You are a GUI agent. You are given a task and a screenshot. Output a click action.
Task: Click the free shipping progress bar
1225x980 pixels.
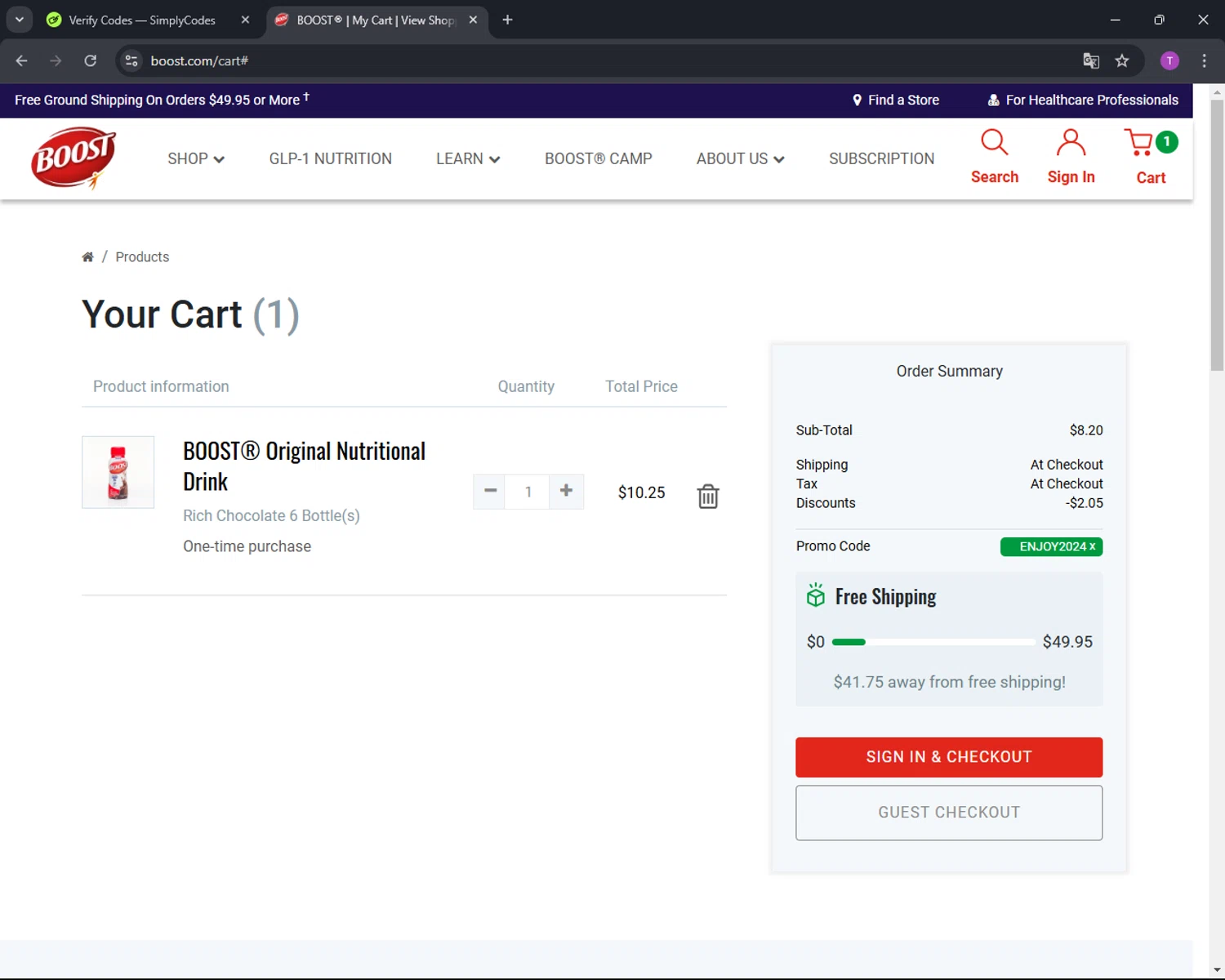click(933, 642)
